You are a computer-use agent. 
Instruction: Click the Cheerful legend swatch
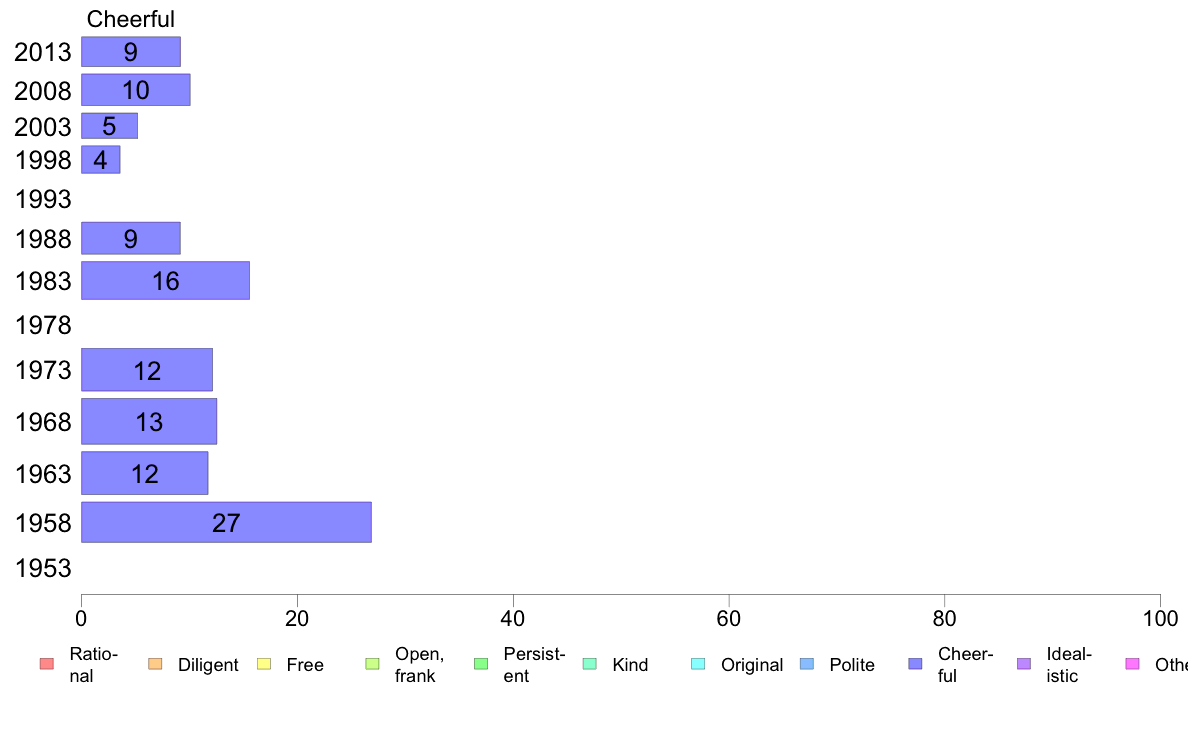click(915, 665)
